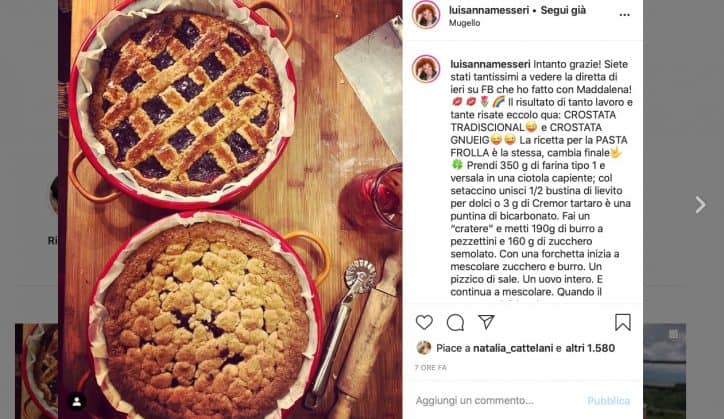Image resolution: width=724 pixels, height=419 pixels.
Task: Like the post with the heart icon
Action: point(424,322)
